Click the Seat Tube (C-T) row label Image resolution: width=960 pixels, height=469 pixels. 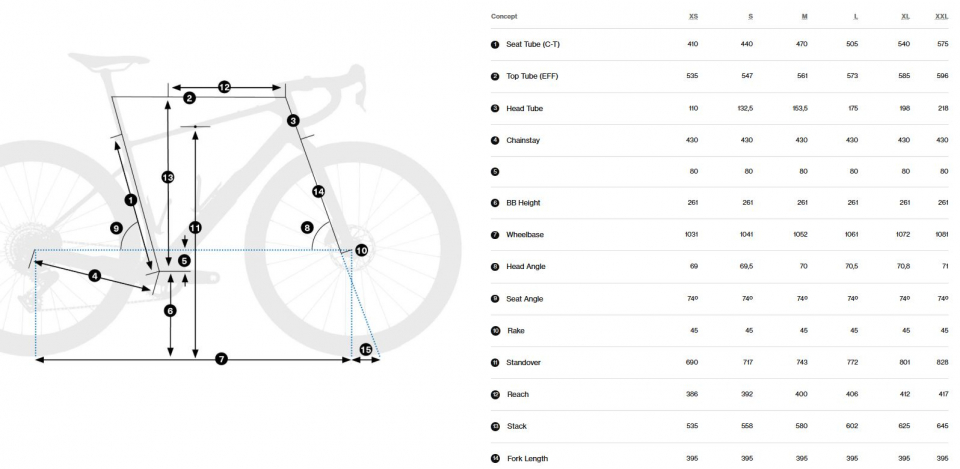pyautogui.click(x=533, y=44)
